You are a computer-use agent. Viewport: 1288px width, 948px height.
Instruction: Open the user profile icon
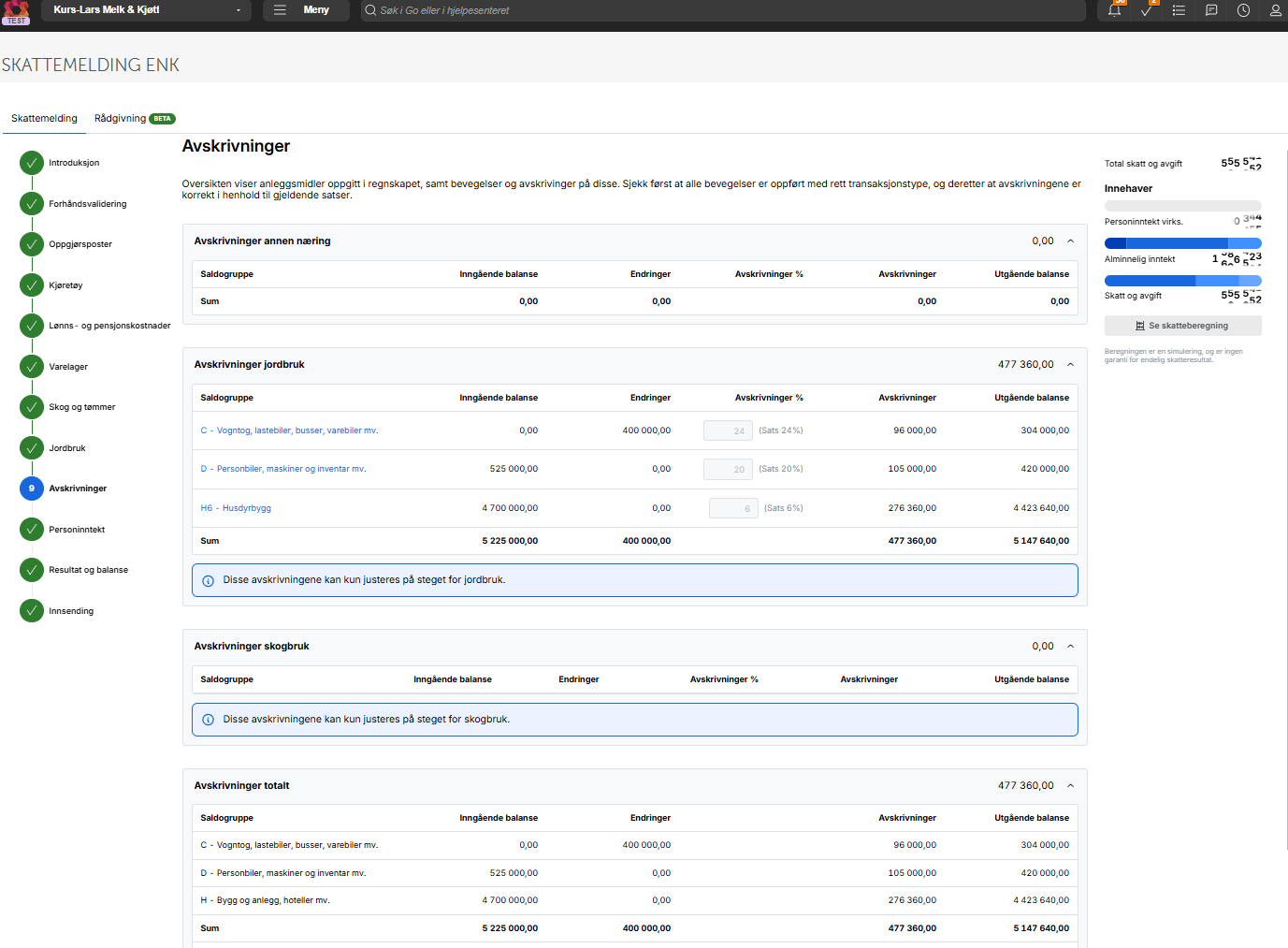coord(1275,10)
